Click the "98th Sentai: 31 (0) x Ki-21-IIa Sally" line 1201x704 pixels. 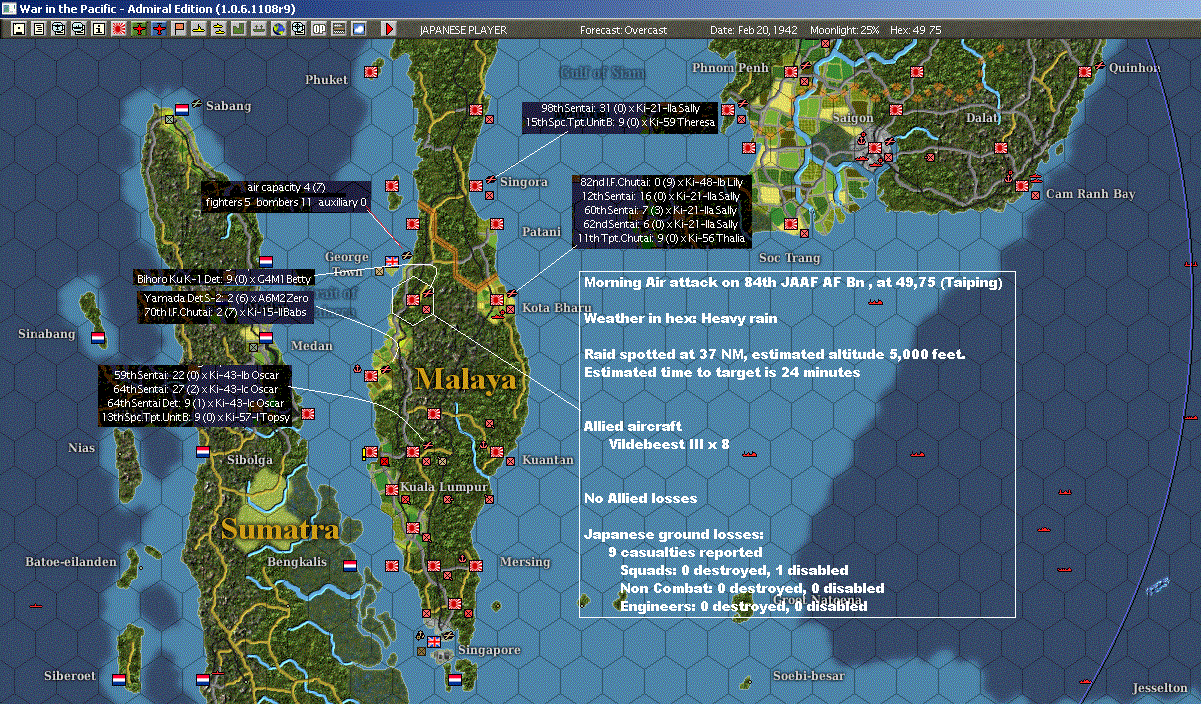coord(621,108)
